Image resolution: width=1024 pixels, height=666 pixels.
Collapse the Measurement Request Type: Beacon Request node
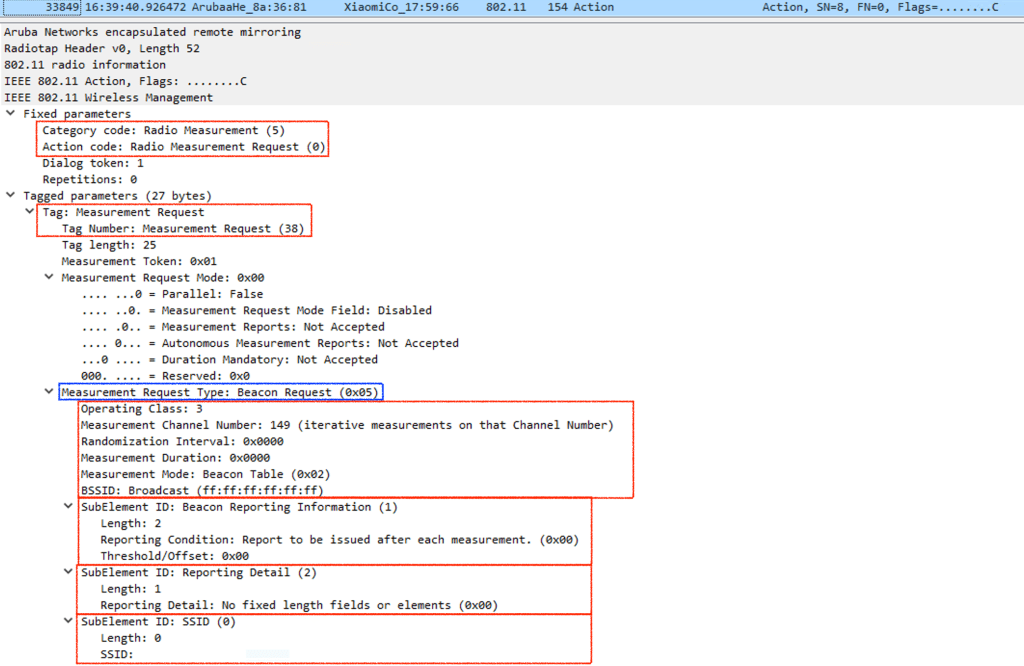coord(49,392)
